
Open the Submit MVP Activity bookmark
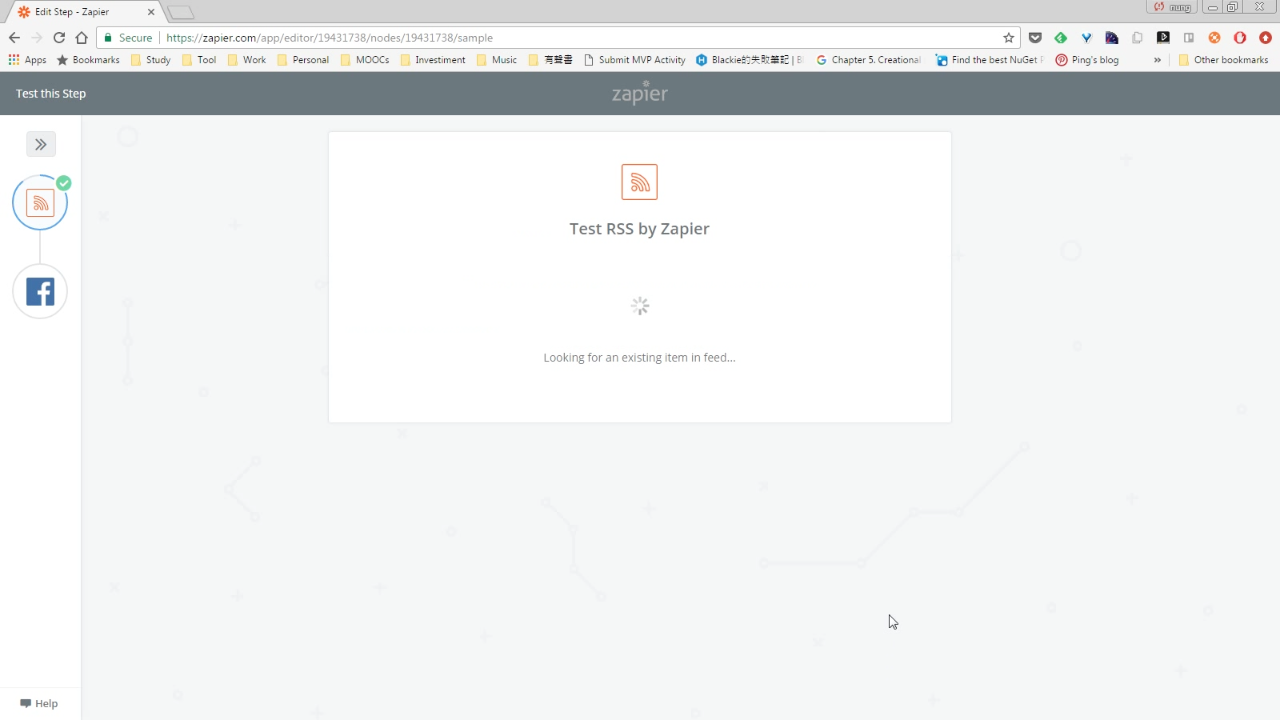pyautogui.click(x=634, y=60)
